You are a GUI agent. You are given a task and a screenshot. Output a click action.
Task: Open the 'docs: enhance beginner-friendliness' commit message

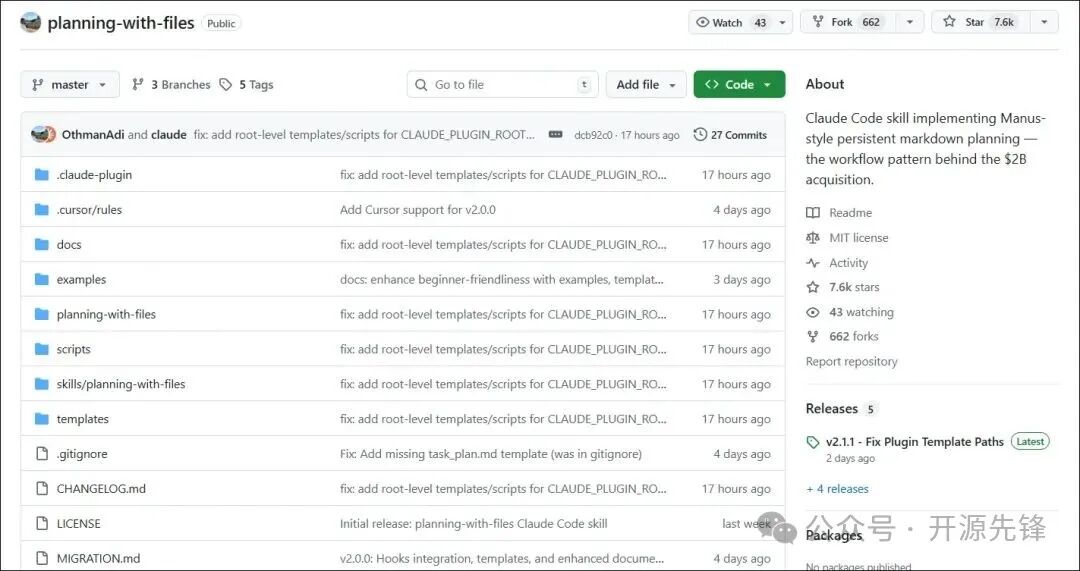tap(501, 280)
